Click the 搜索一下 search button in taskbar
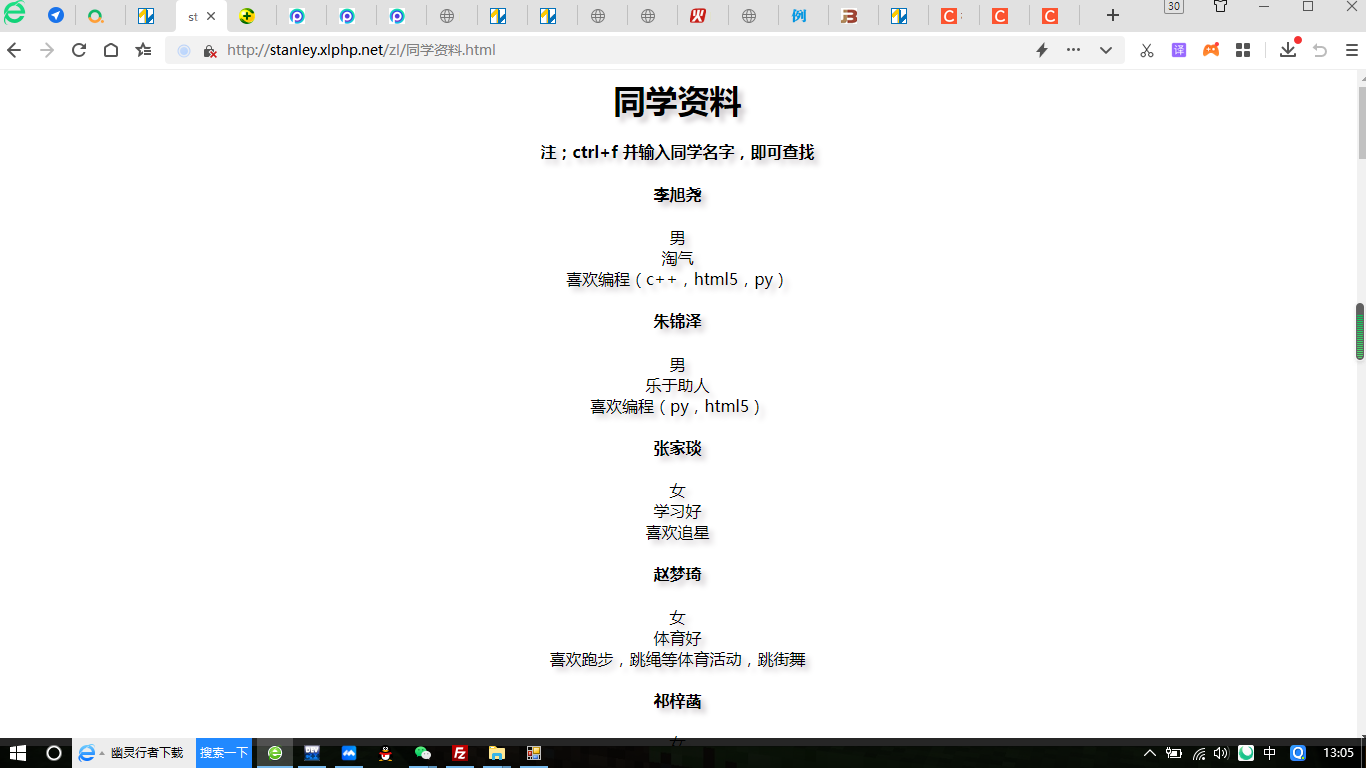The width and height of the screenshot is (1366, 768). coord(224,753)
